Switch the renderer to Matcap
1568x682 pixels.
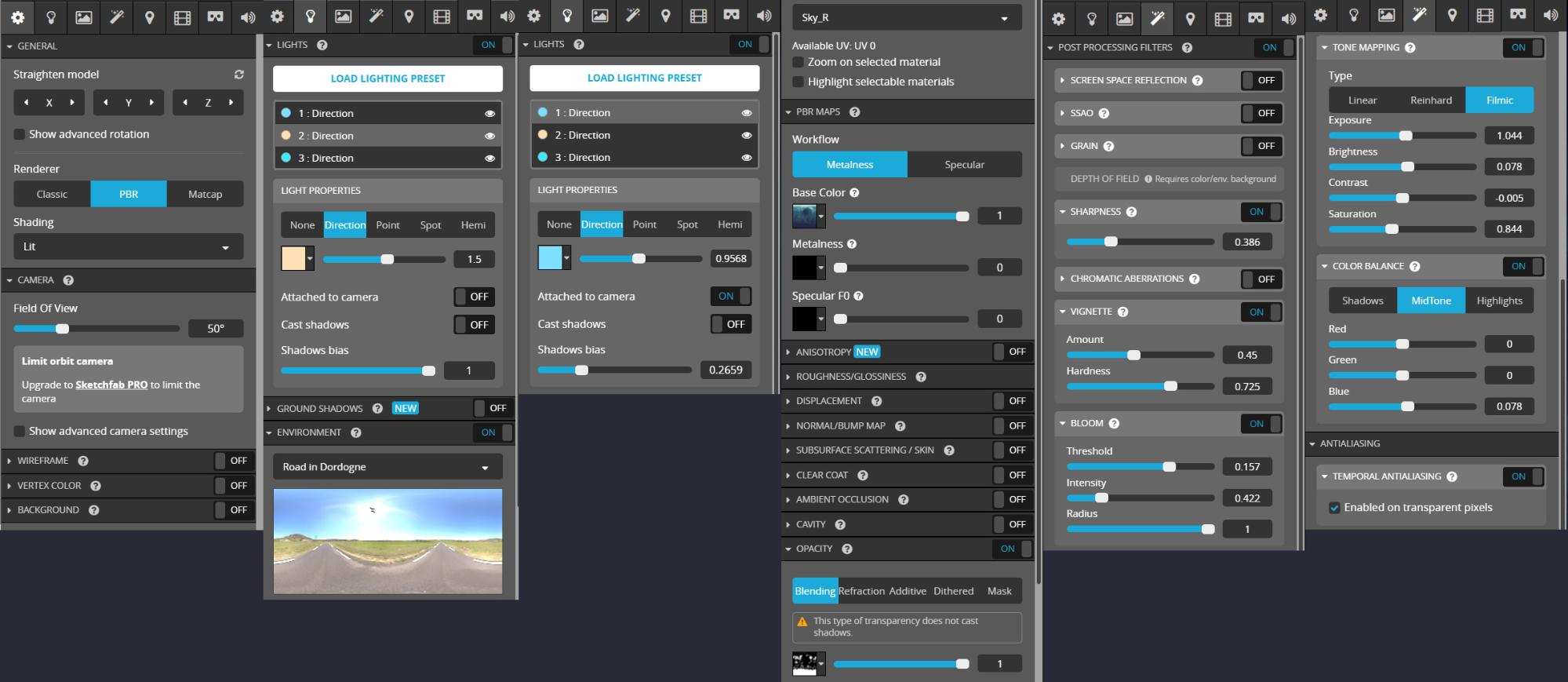click(205, 194)
